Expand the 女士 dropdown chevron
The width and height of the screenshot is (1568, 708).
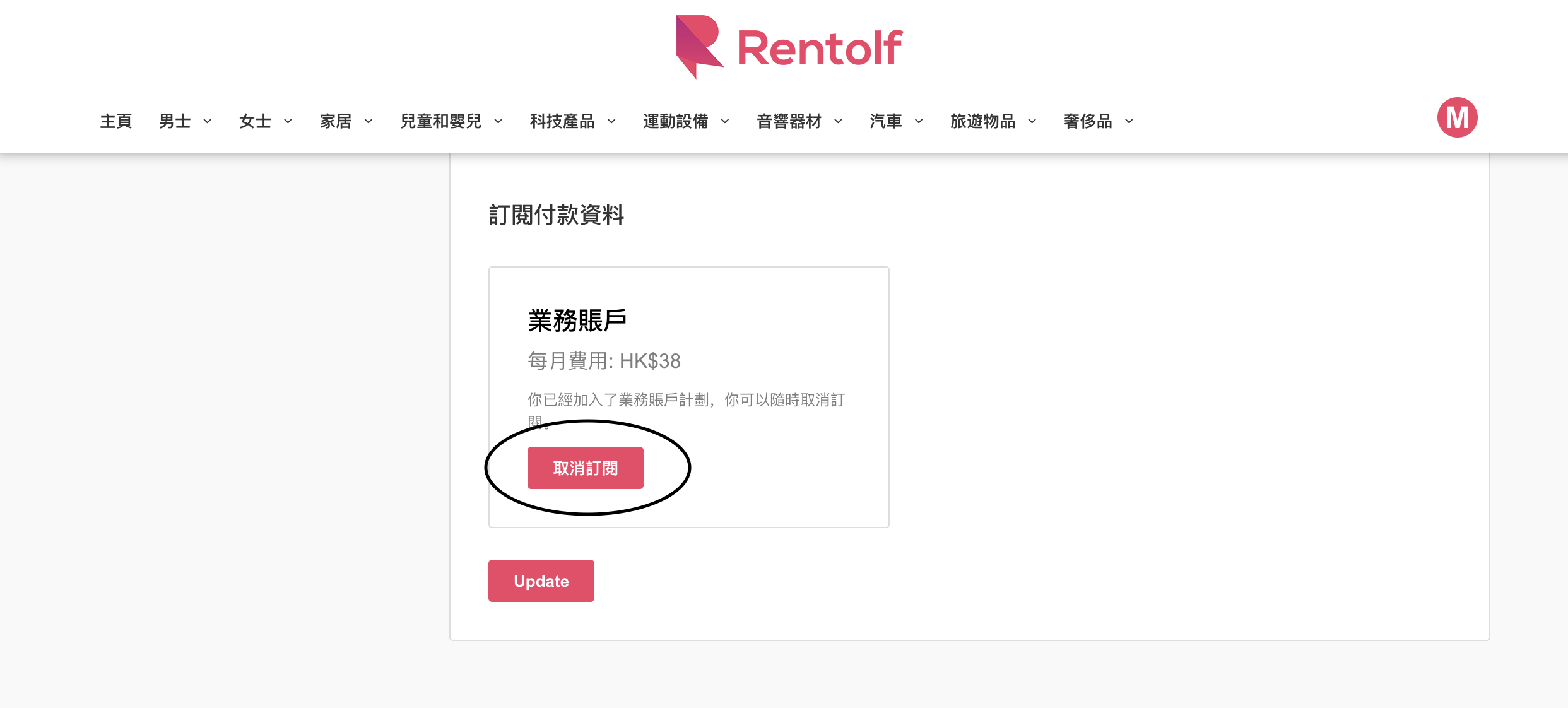click(288, 121)
